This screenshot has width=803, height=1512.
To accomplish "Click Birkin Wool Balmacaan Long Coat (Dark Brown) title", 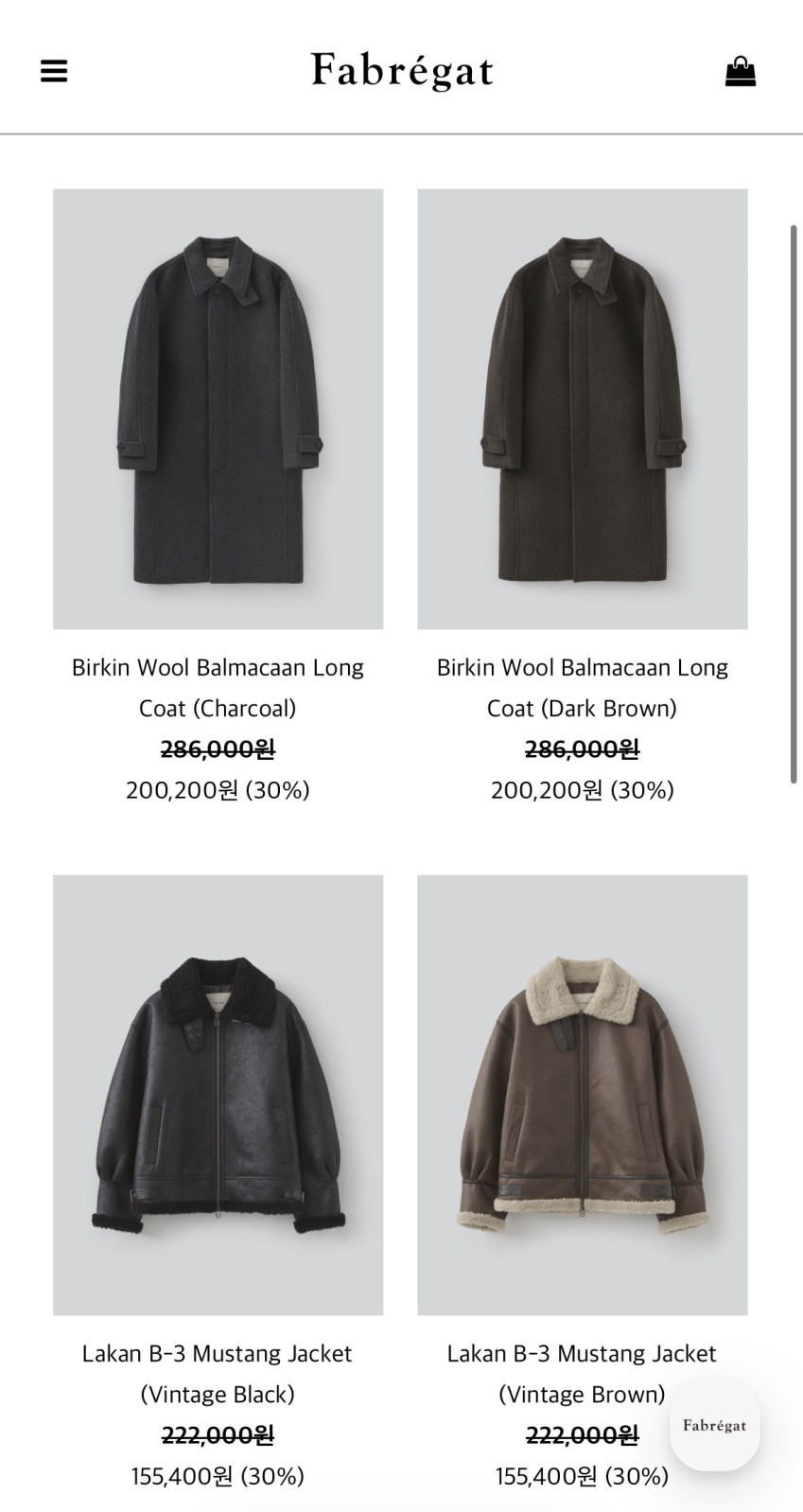I will pos(583,688).
